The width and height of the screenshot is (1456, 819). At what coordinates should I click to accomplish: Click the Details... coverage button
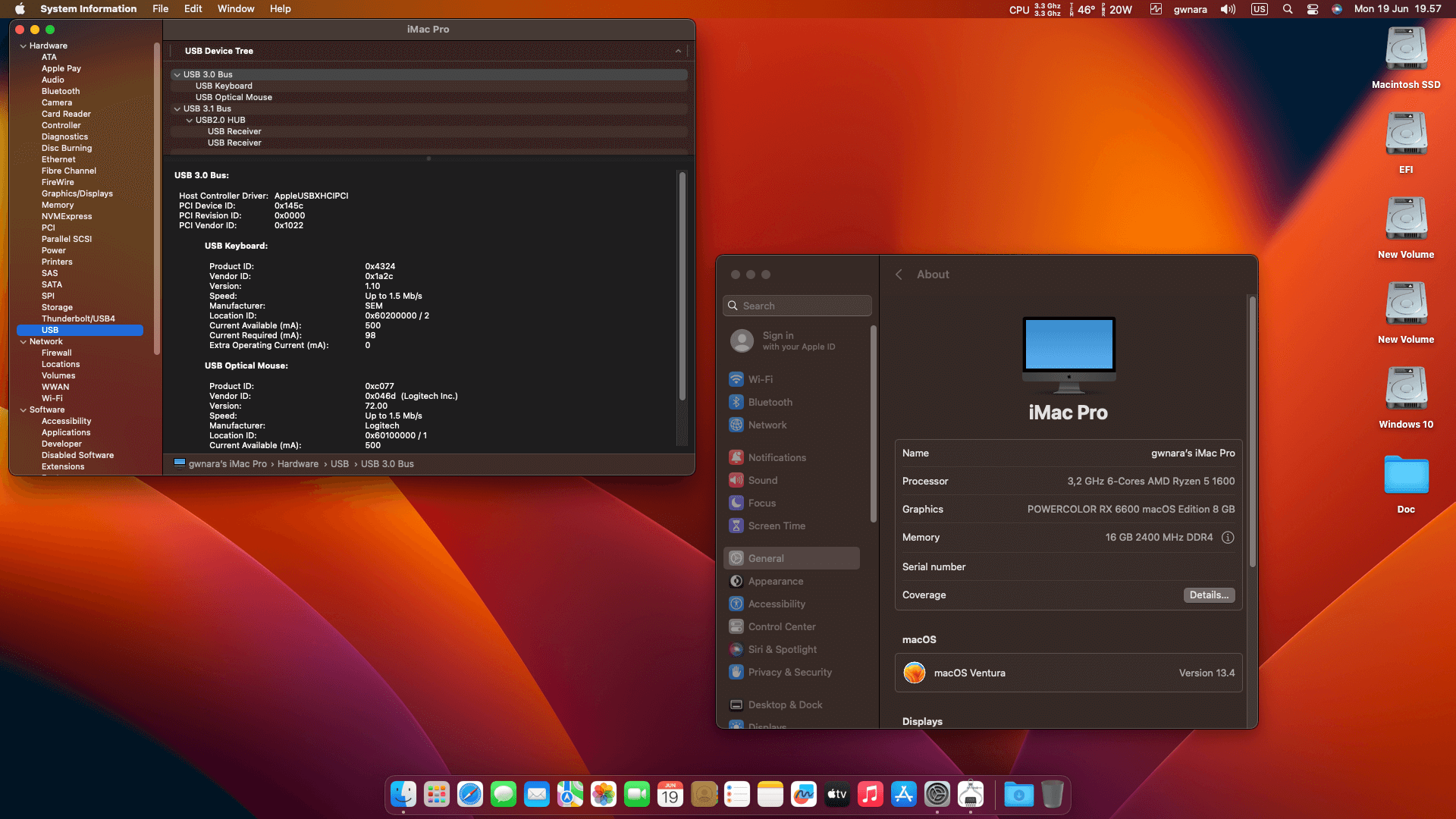(x=1208, y=595)
